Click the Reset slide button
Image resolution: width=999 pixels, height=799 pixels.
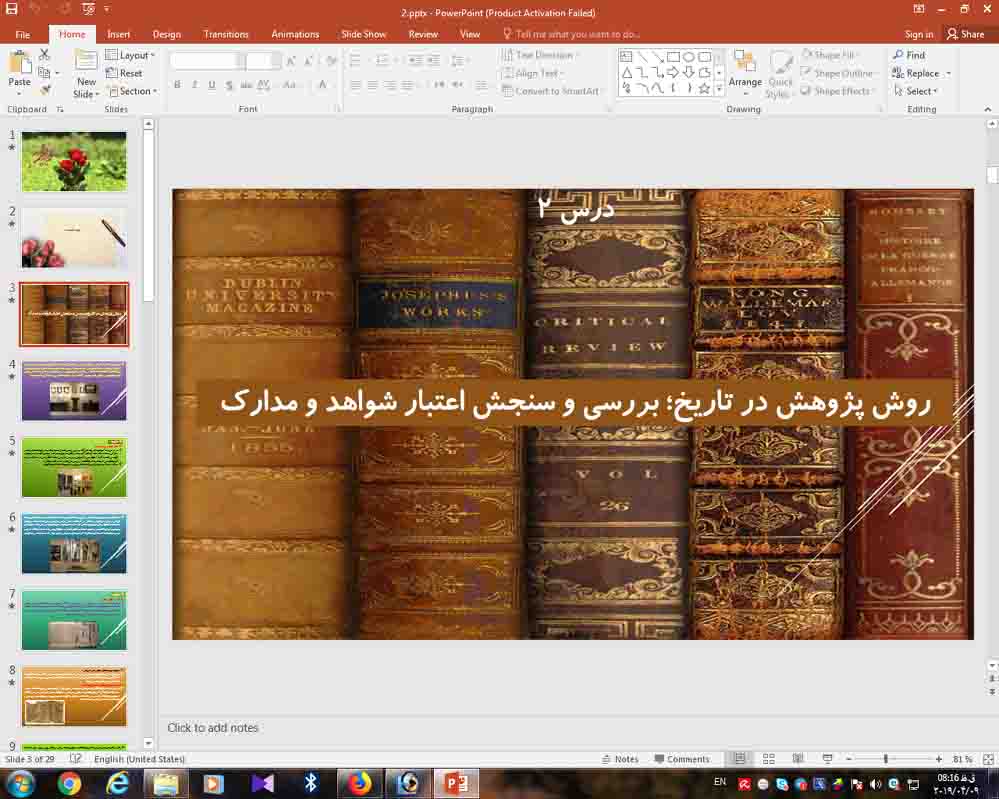coord(126,72)
